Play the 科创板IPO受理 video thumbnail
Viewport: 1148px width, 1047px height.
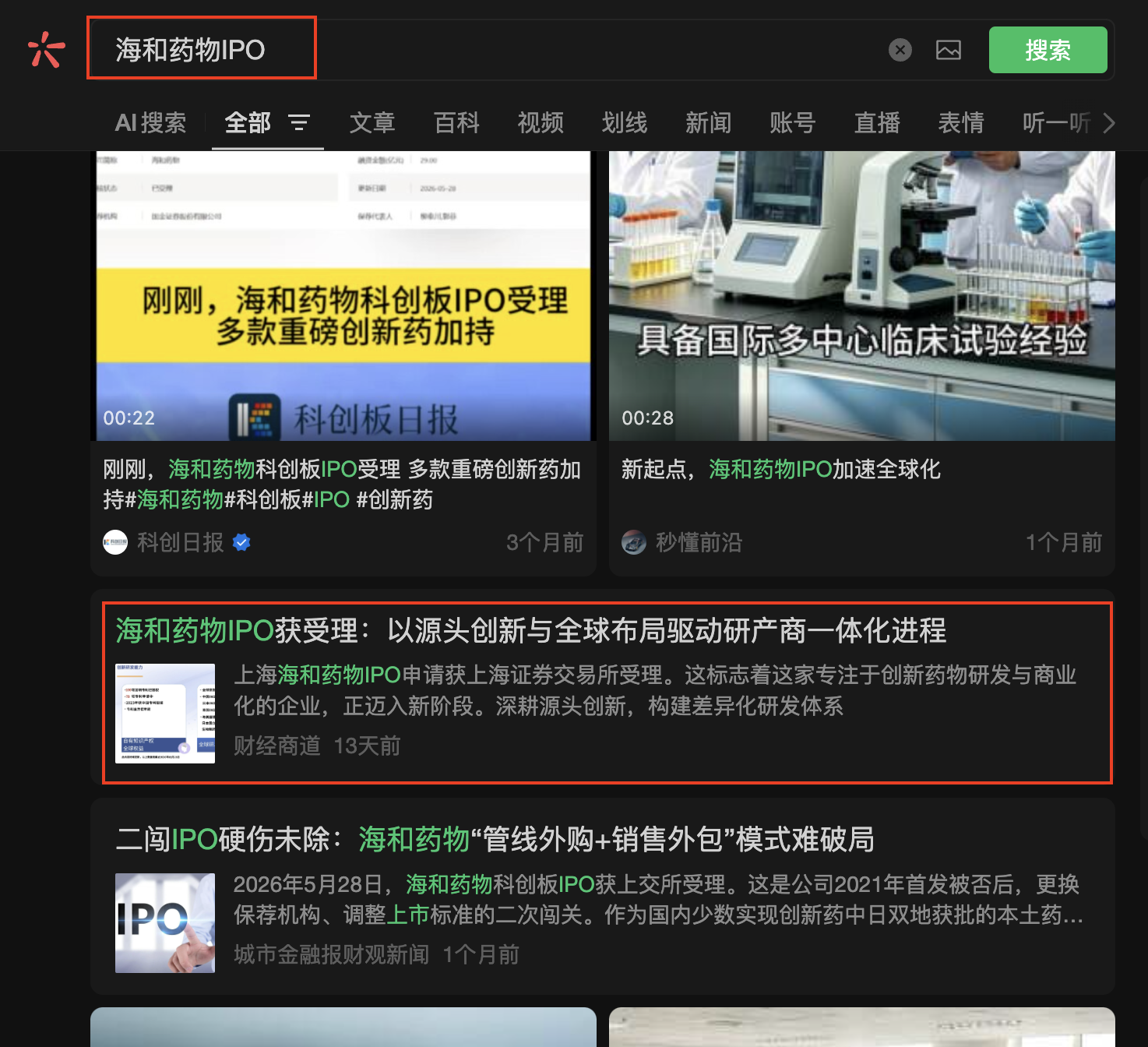[x=343, y=296]
